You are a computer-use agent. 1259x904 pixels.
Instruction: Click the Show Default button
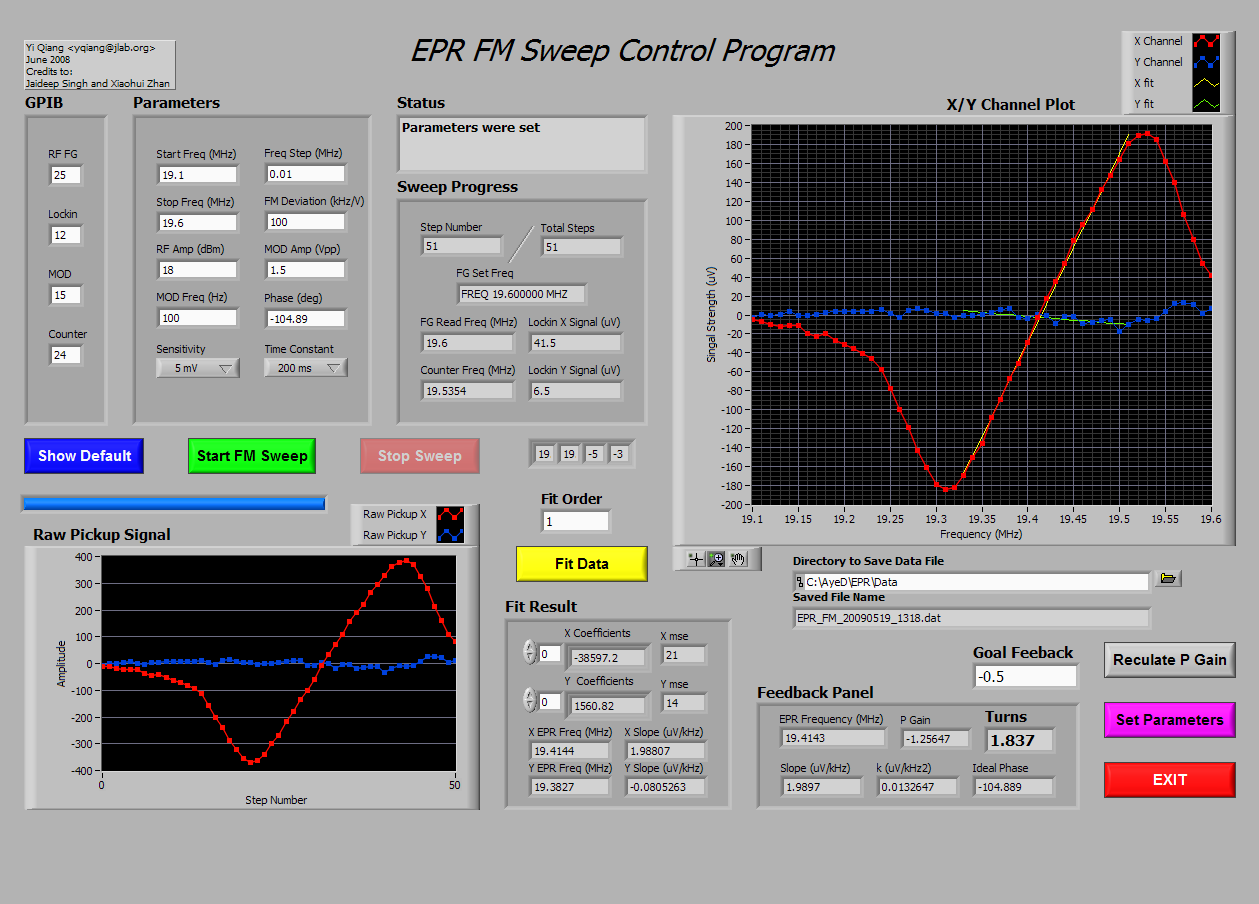coord(85,456)
